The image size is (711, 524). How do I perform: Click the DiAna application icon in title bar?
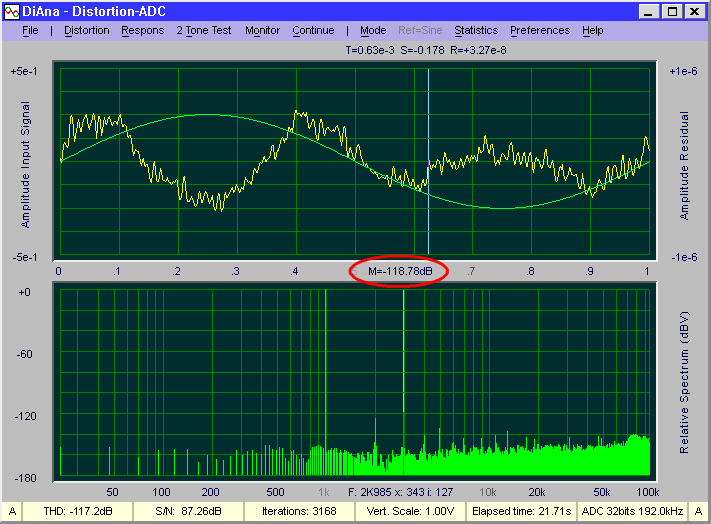[12, 12]
